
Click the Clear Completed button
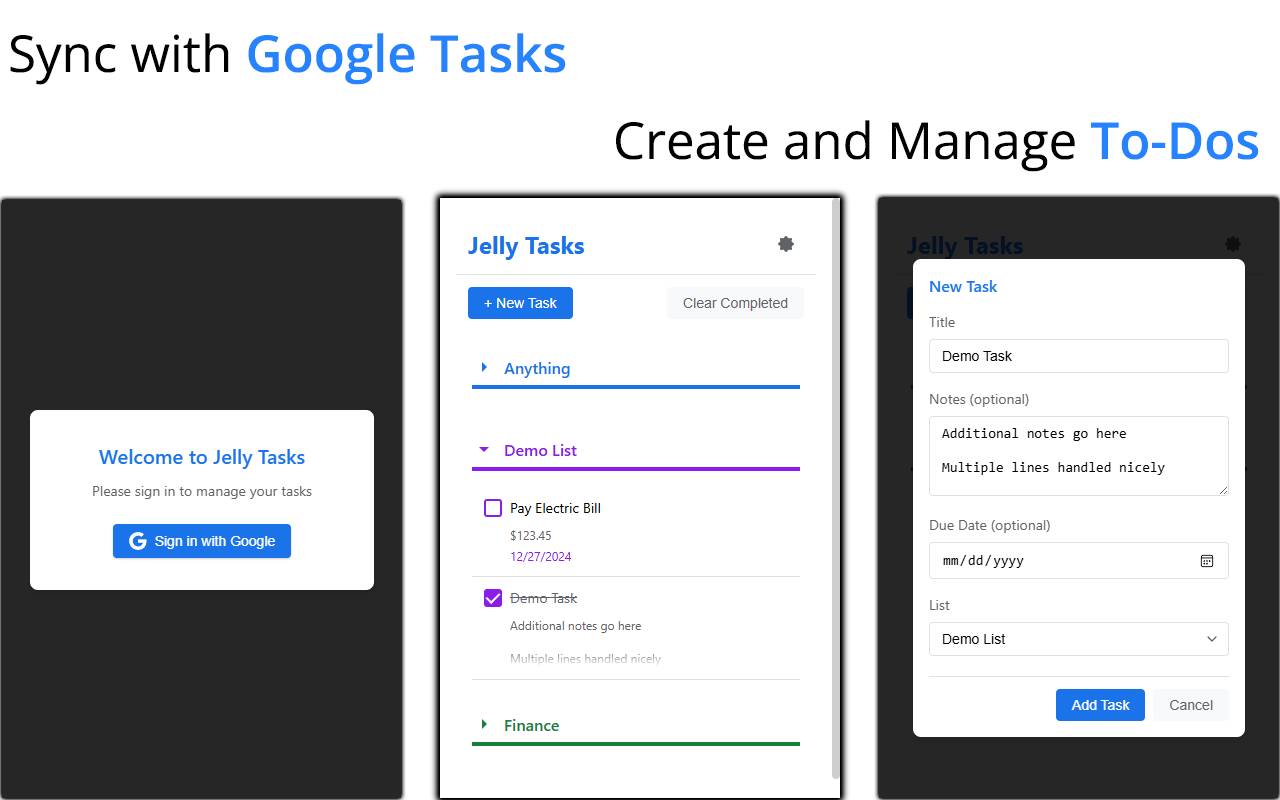coord(735,303)
